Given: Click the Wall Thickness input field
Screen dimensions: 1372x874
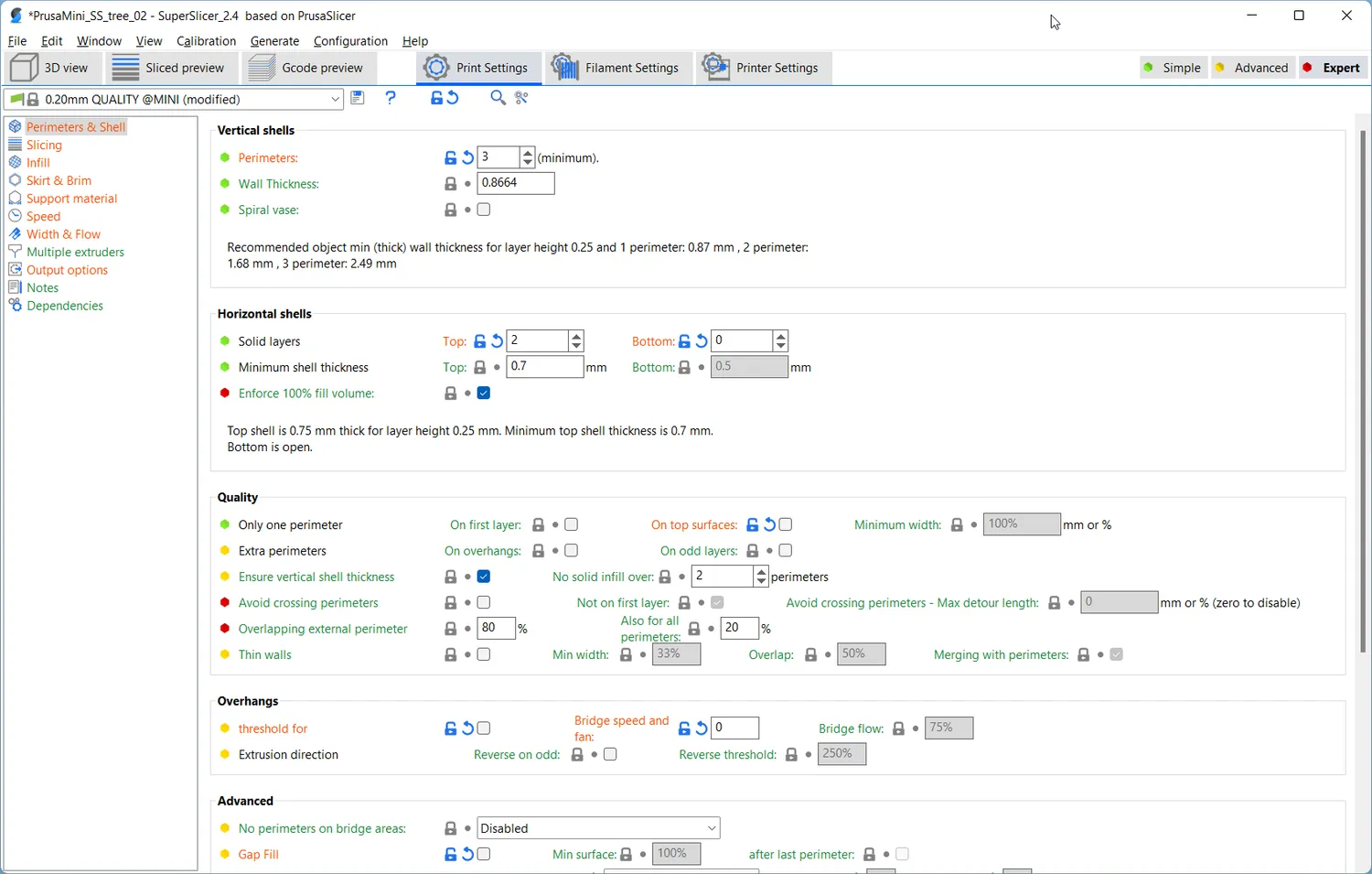Looking at the screenshot, I should coord(516,183).
